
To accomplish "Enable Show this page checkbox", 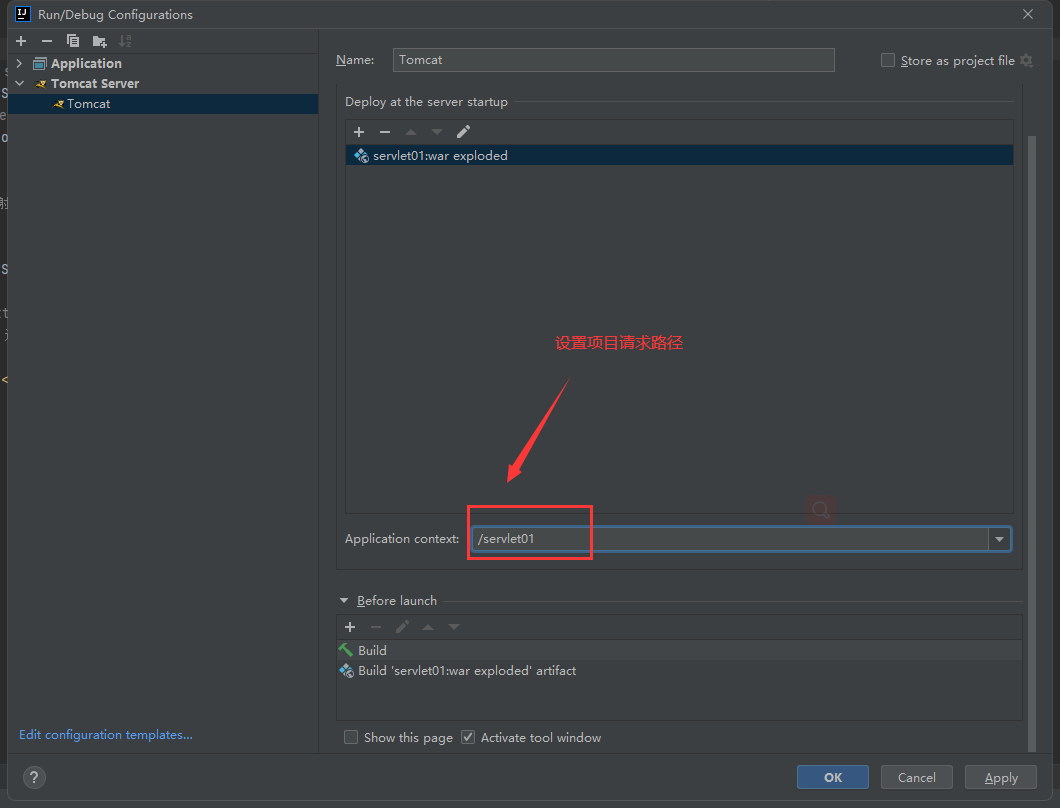I will pyautogui.click(x=351, y=737).
